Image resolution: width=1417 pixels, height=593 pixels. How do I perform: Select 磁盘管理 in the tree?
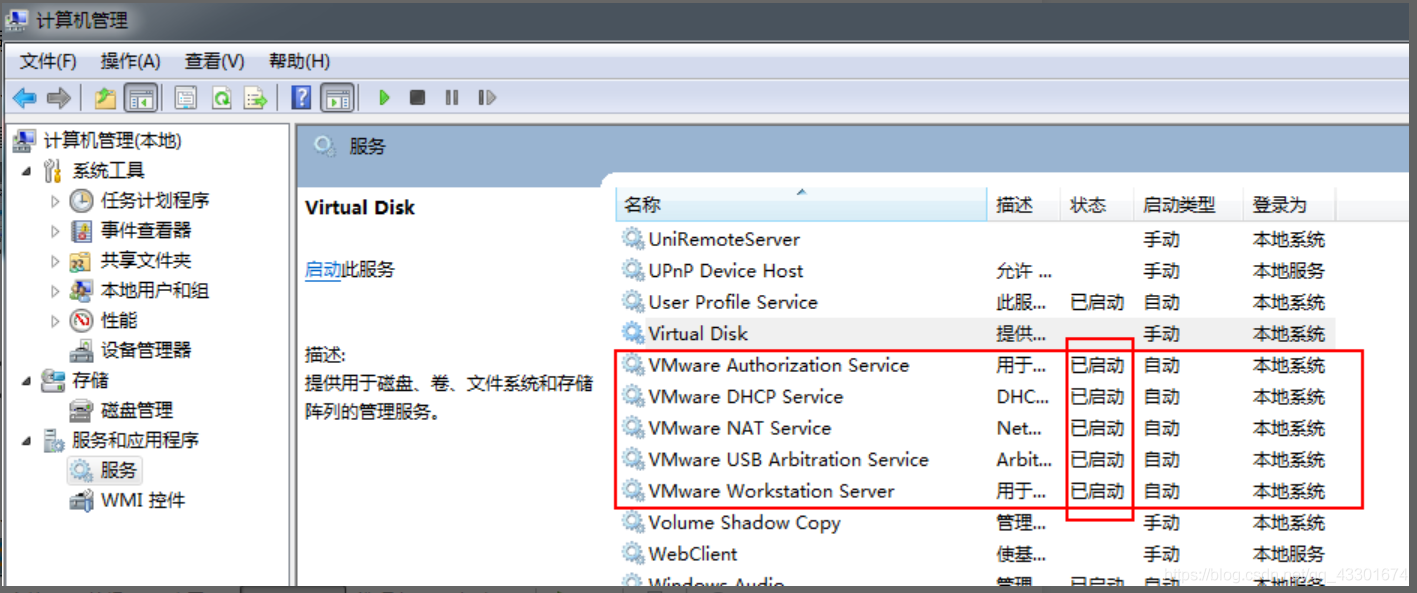click(137, 410)
